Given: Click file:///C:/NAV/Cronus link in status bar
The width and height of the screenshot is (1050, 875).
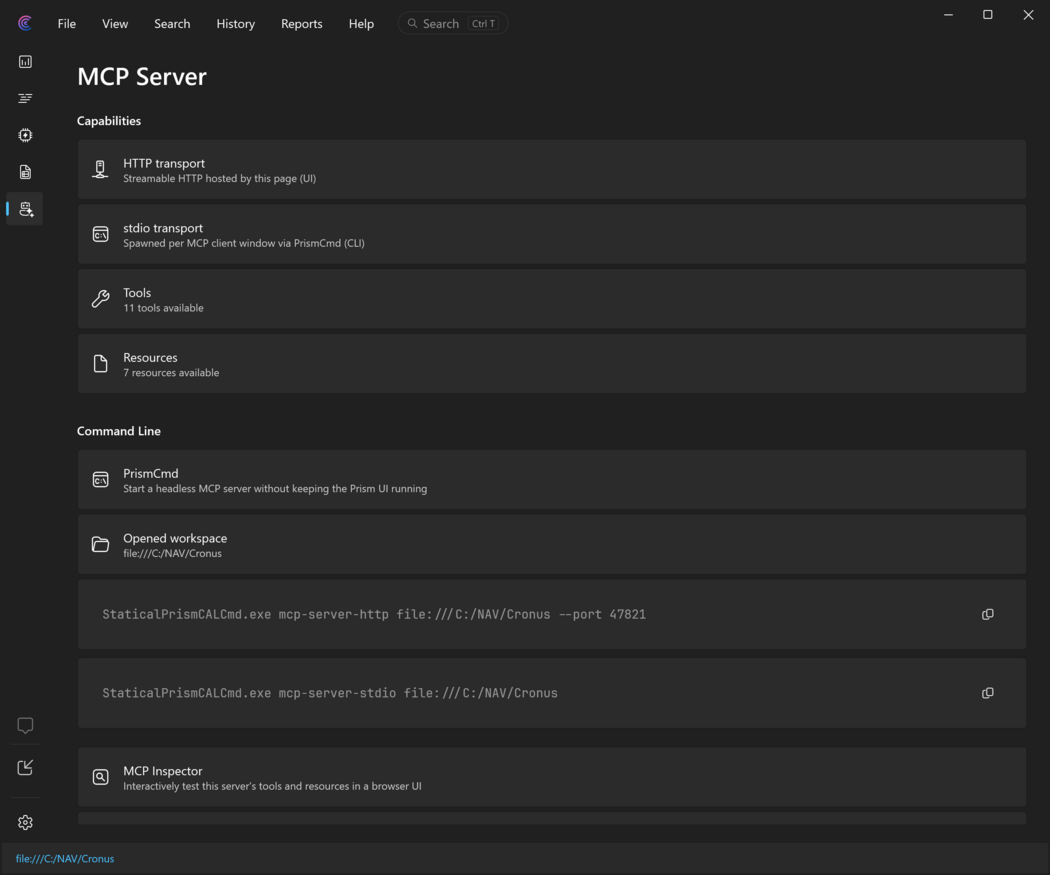Looking at the screenshot, I should point(65,858).
